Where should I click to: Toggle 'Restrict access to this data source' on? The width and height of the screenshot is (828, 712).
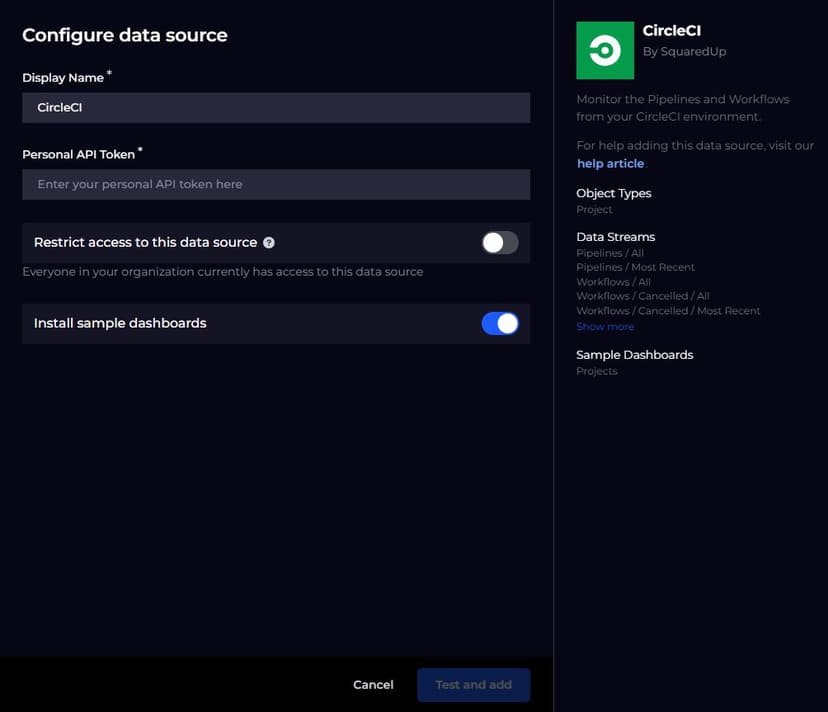tap(498, 242)
